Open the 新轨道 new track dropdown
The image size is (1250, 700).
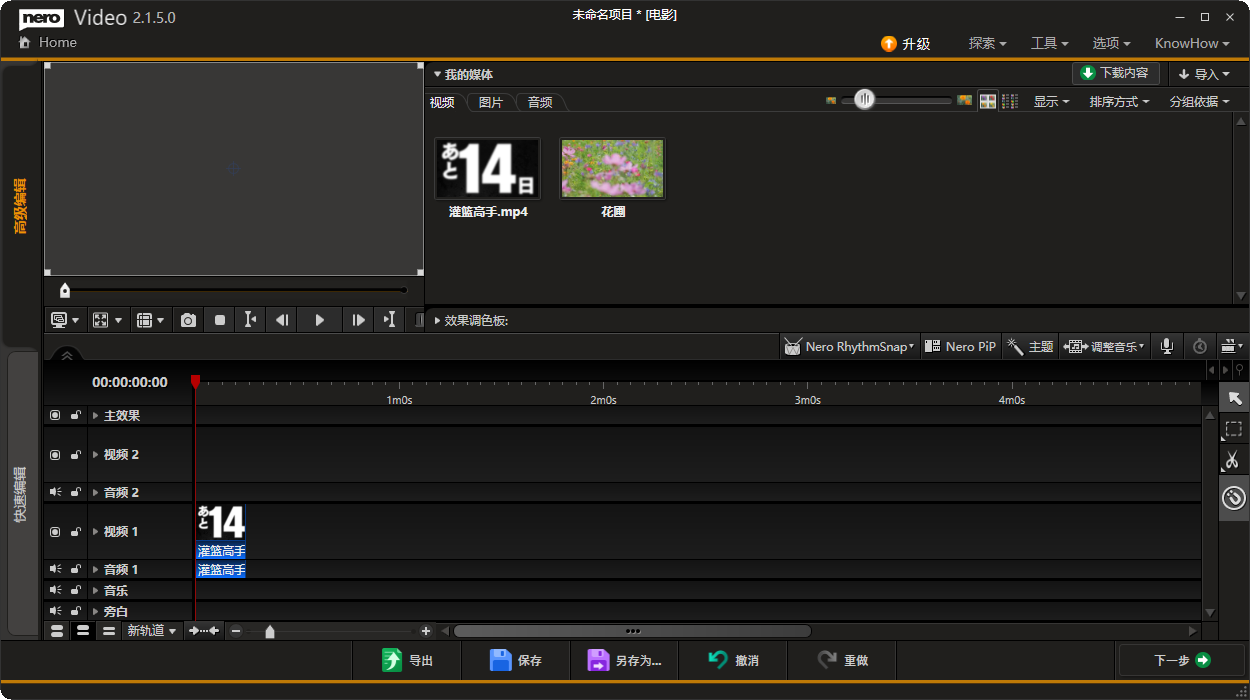tap(151, 631)
